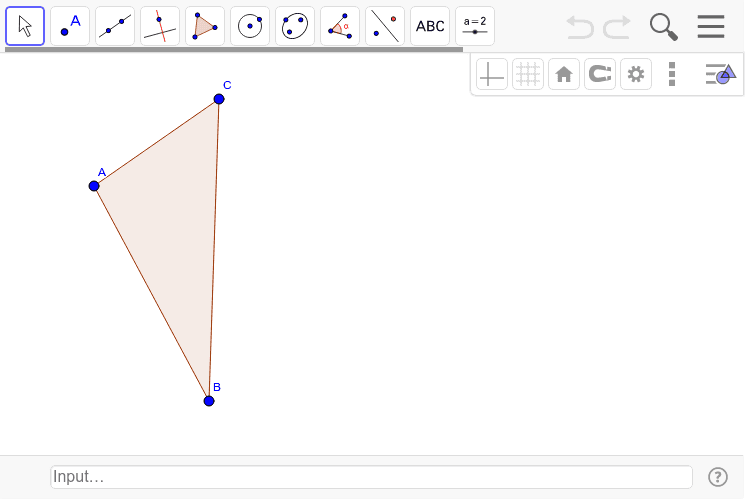The height and width of the screenshot is (500, 745).
Task: Select the Angle measurement tool
Action: tap(340, 26)
